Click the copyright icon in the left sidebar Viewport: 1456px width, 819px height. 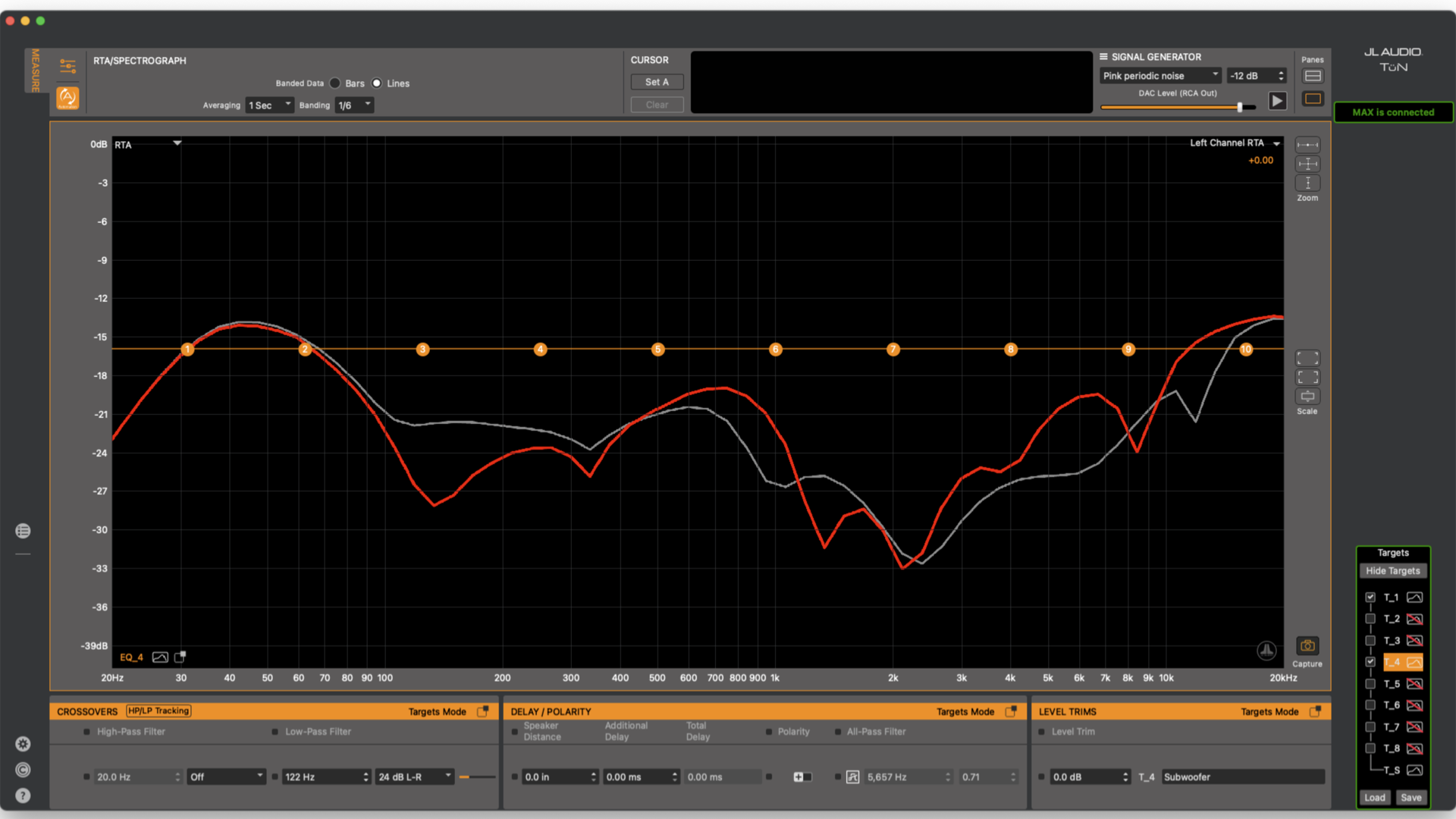23,770
